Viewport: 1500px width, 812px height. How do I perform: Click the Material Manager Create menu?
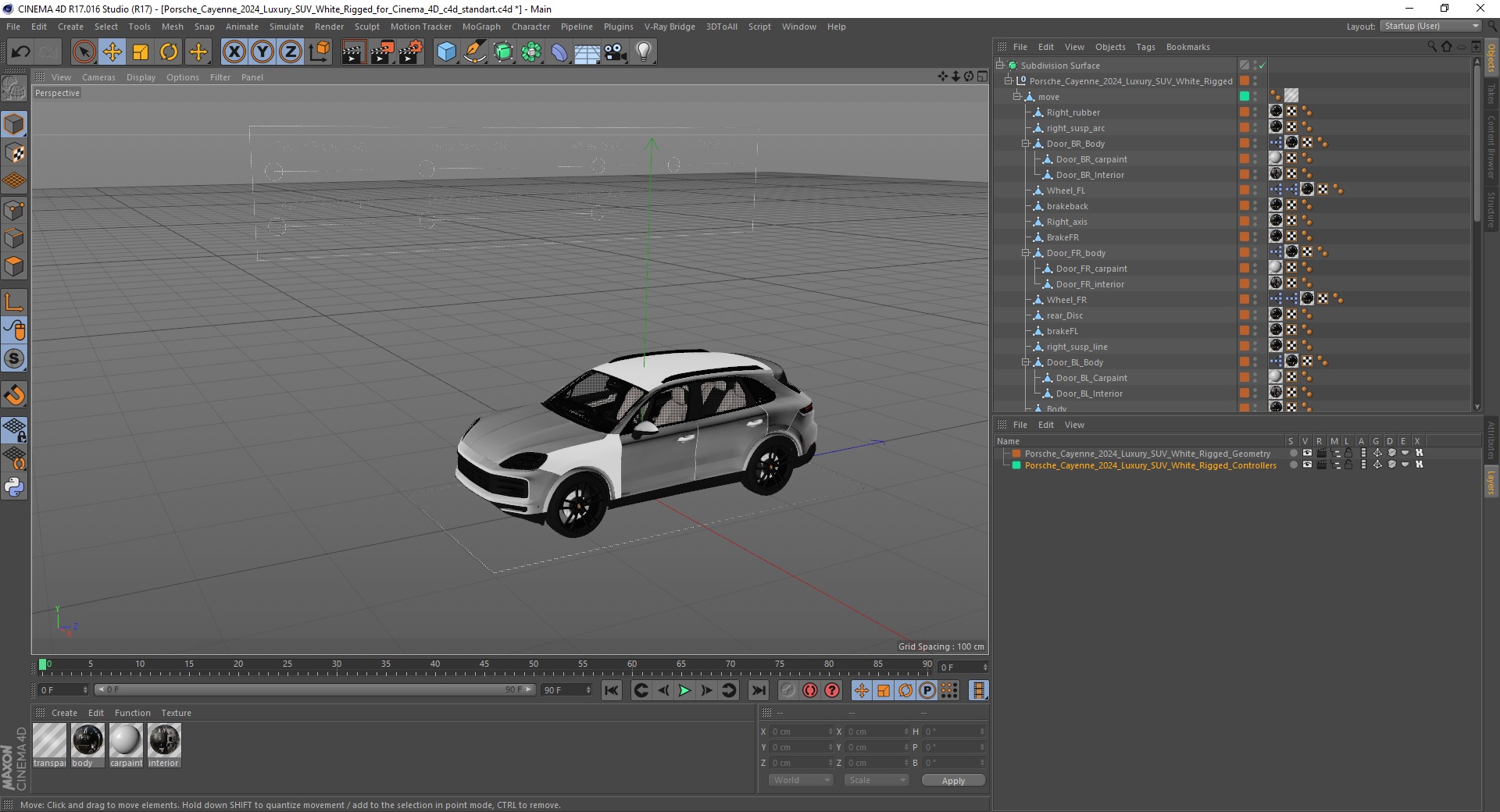coord(64,713)
